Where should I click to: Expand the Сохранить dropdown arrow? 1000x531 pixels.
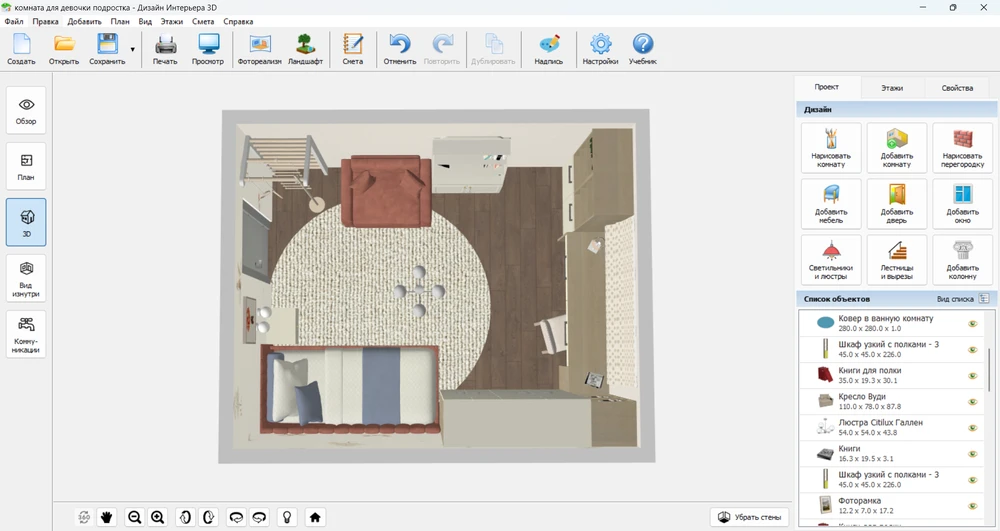click(133, 49)
